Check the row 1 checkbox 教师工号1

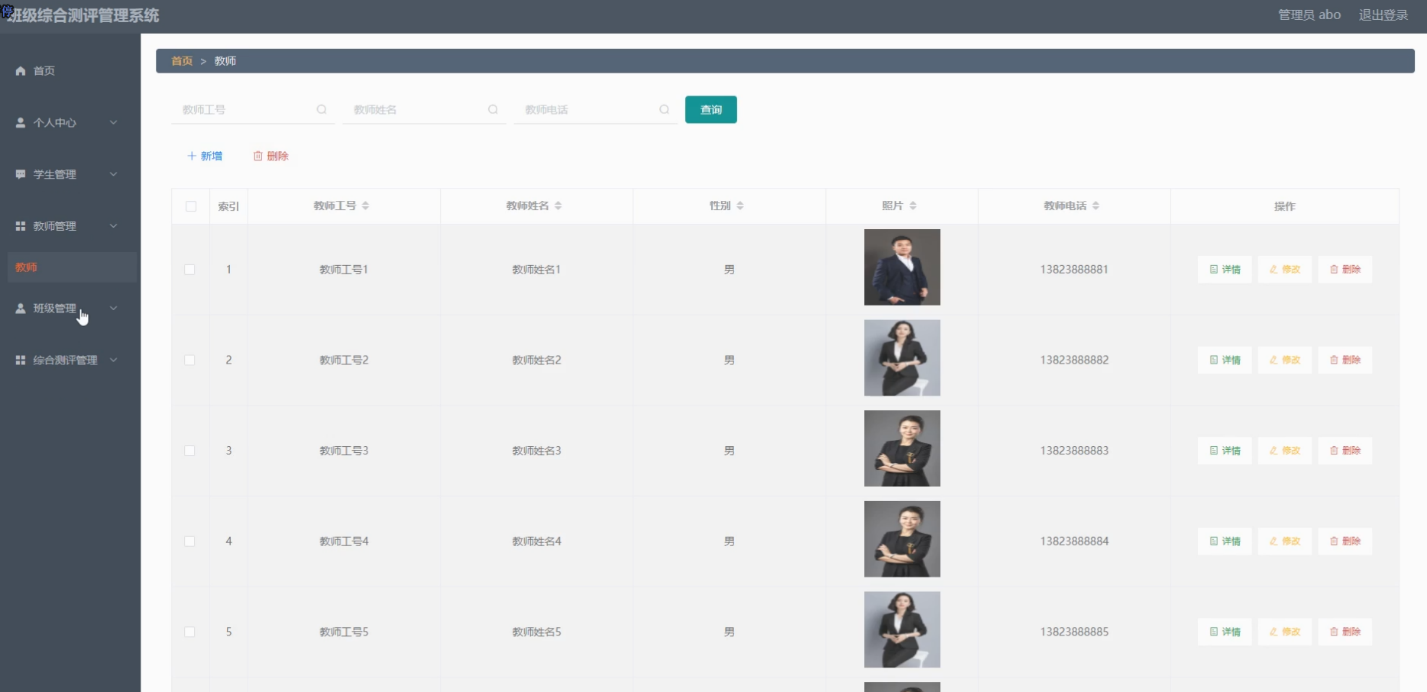190,270
